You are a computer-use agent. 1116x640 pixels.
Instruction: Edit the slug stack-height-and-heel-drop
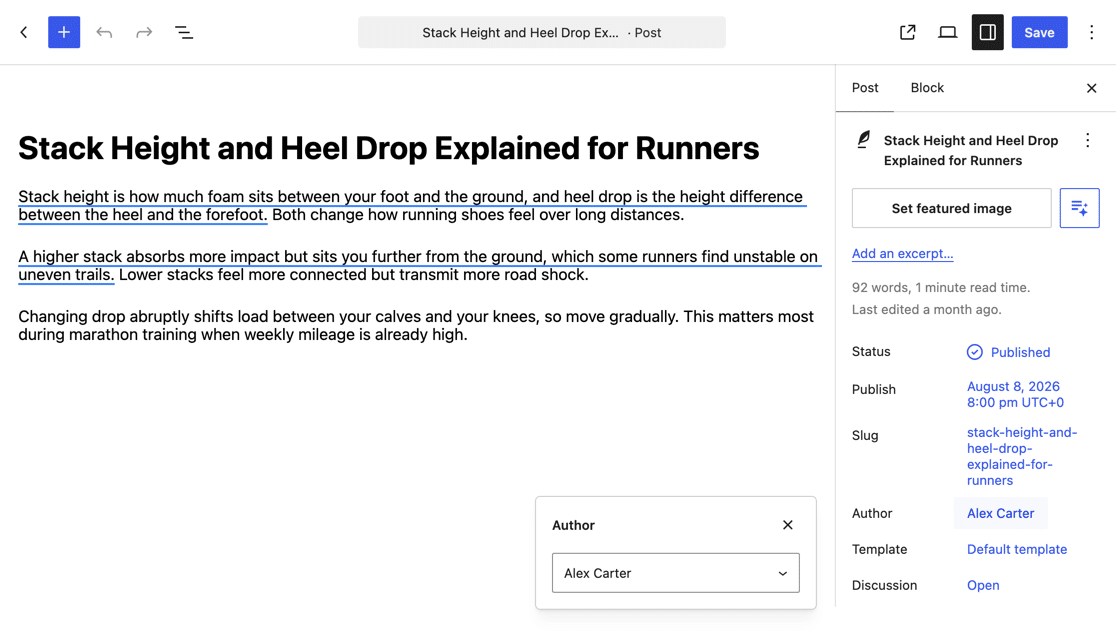1022,456
